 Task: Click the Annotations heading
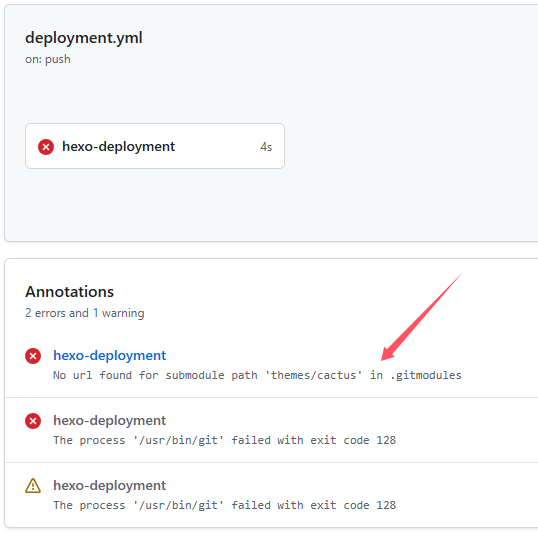pyautogui.click(x=70, y=292)
